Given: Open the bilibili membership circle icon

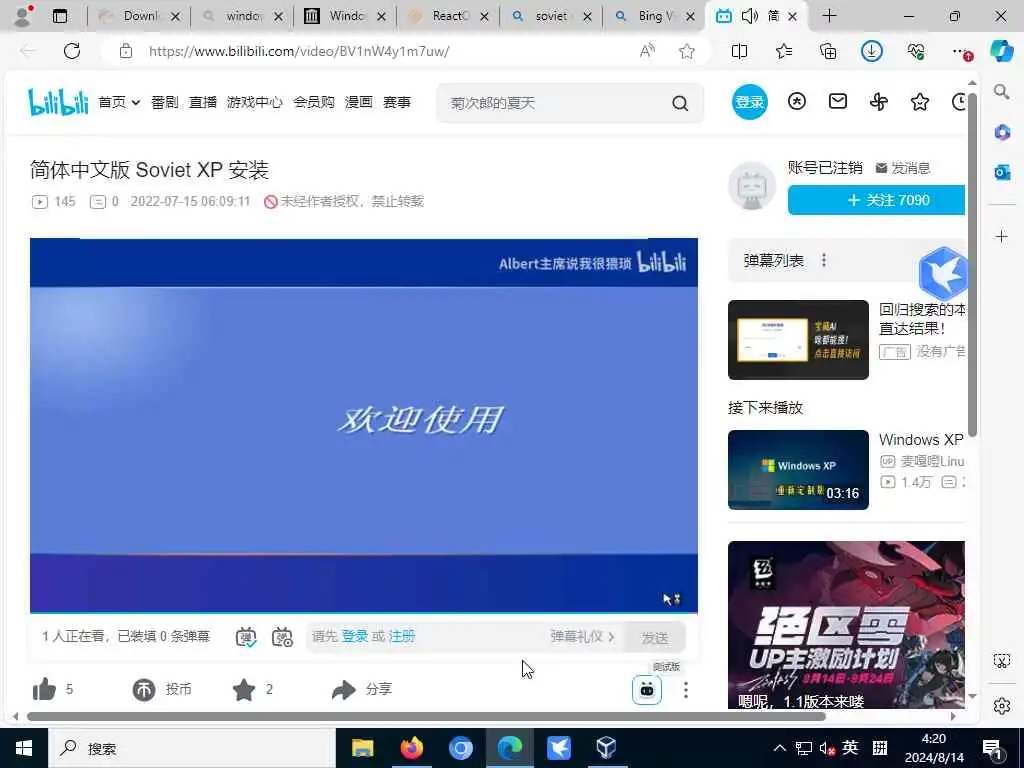Looking at the screenshot, I should 797,101.
